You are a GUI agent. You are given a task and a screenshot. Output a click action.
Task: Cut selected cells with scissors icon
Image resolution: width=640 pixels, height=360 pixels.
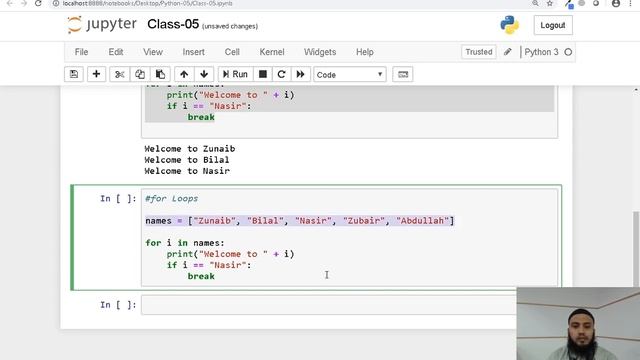120,74
